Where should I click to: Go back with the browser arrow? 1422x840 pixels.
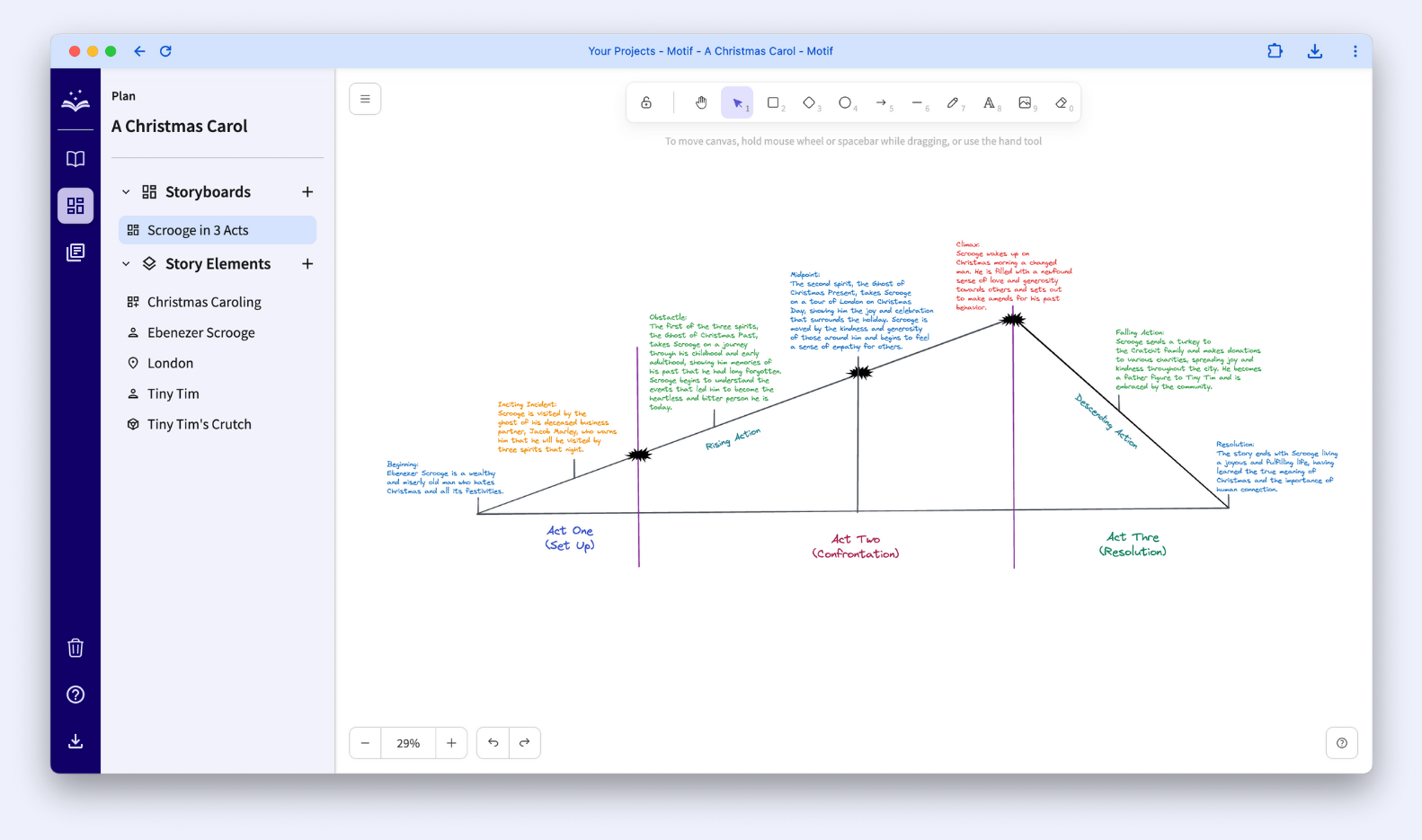[x=139, y=51]
